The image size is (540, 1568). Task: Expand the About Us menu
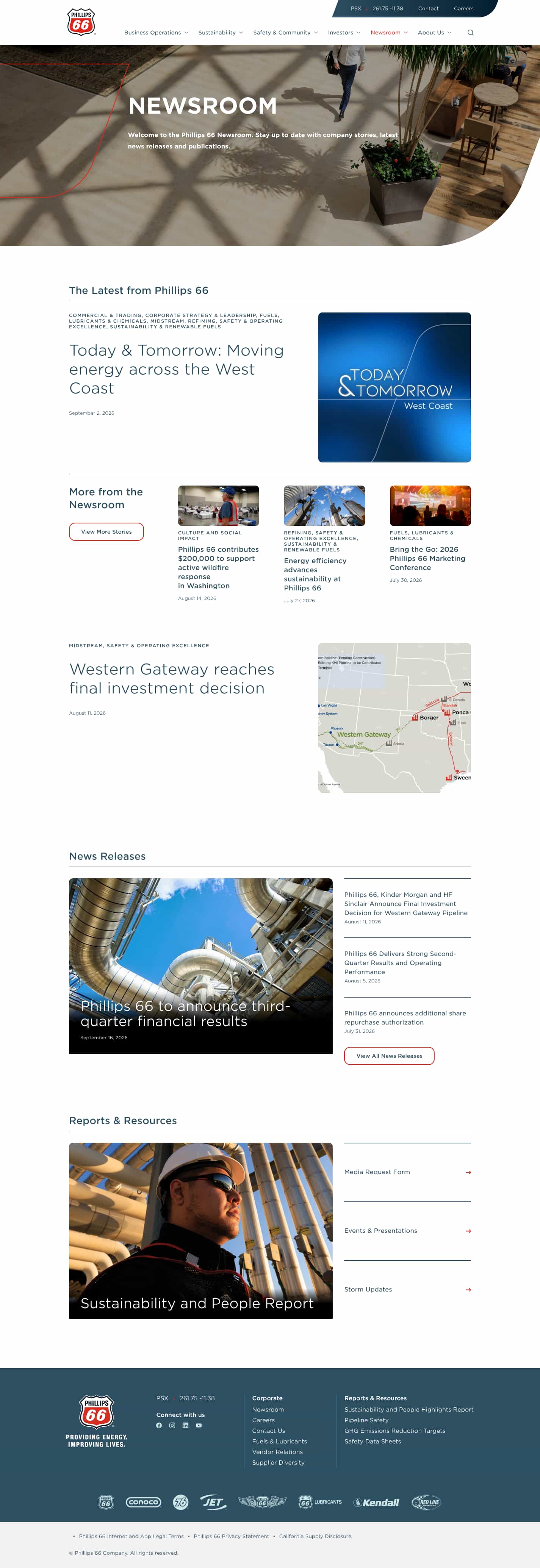[x=435, y=33]
